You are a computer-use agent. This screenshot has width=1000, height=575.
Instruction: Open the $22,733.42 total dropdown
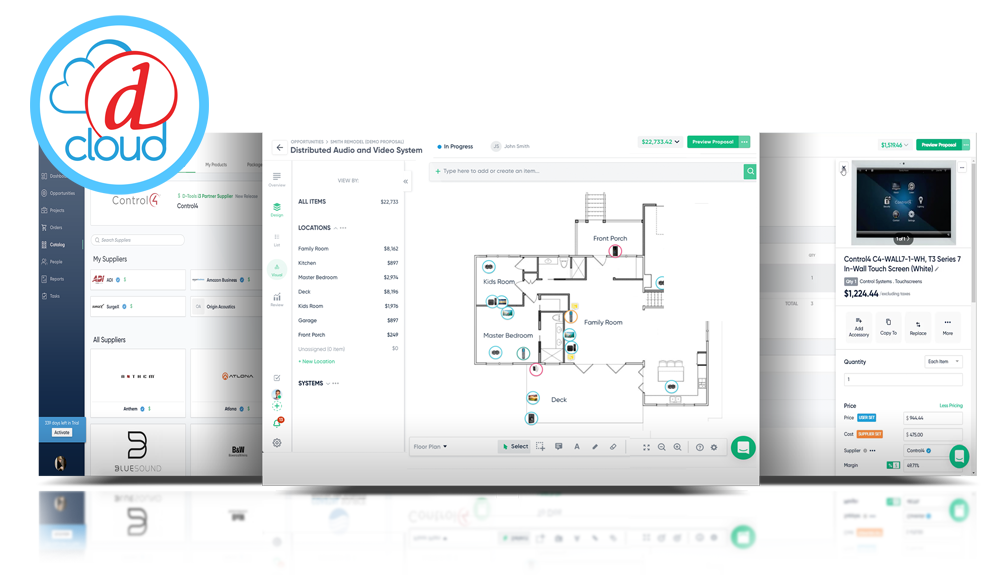point(660,142)
